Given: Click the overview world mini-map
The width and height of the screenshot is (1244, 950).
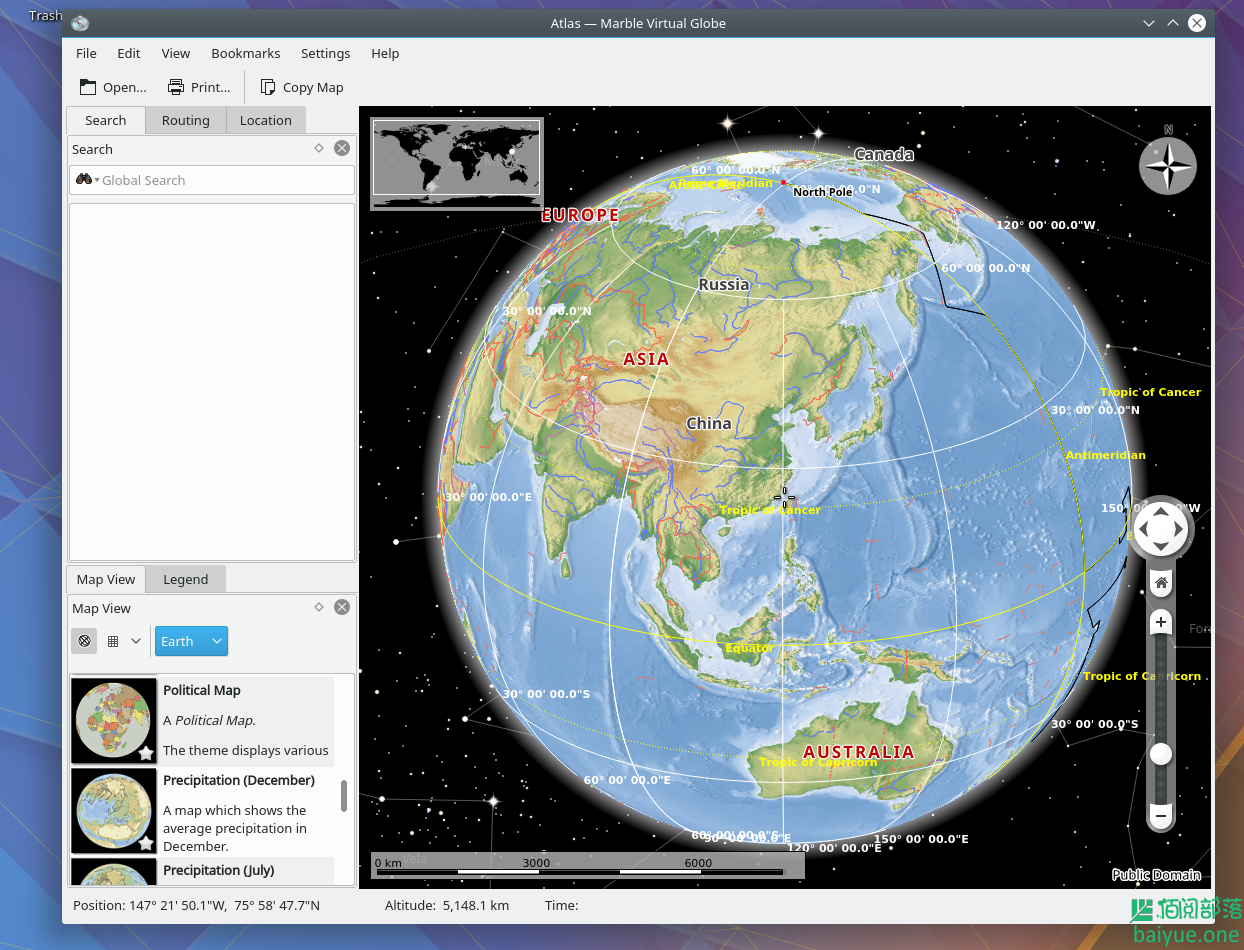Looking at the screenshot, I should point(457,164).
